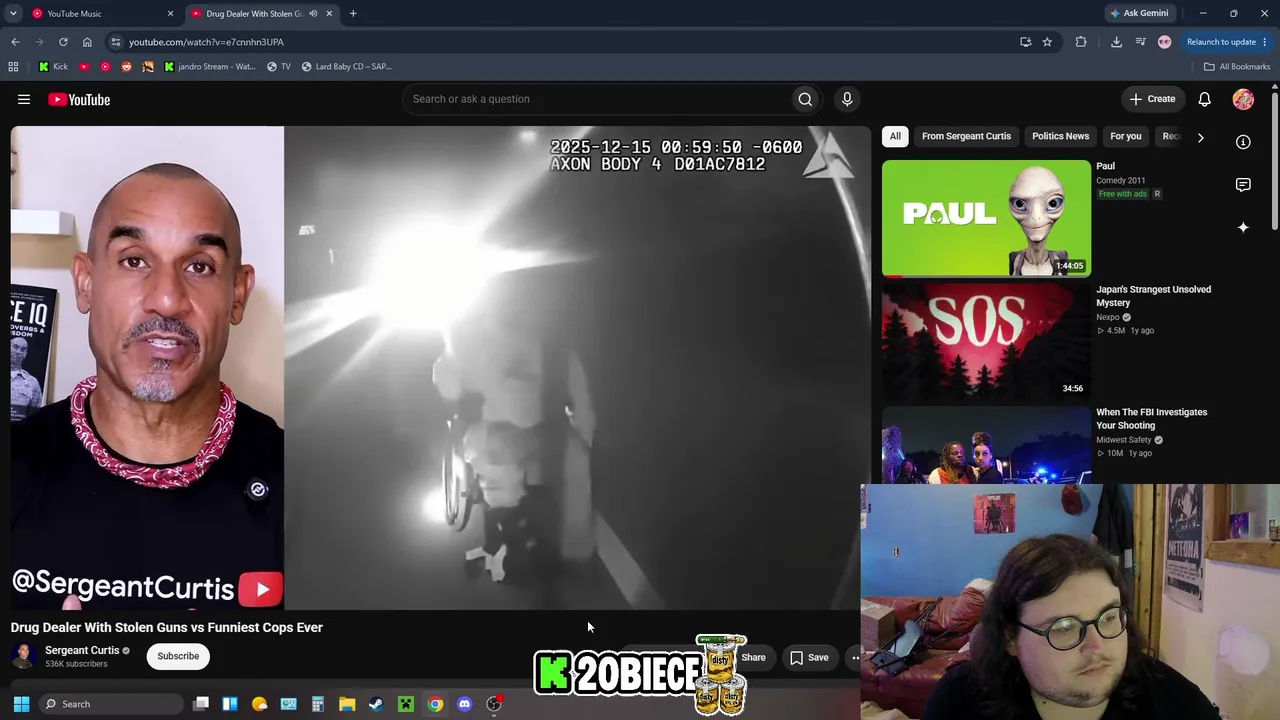1280x720 pixels.
Task: Open the Chrome three-dot menu beside Relaunch
Action: pyautogui.click(x=1265, y=42)
